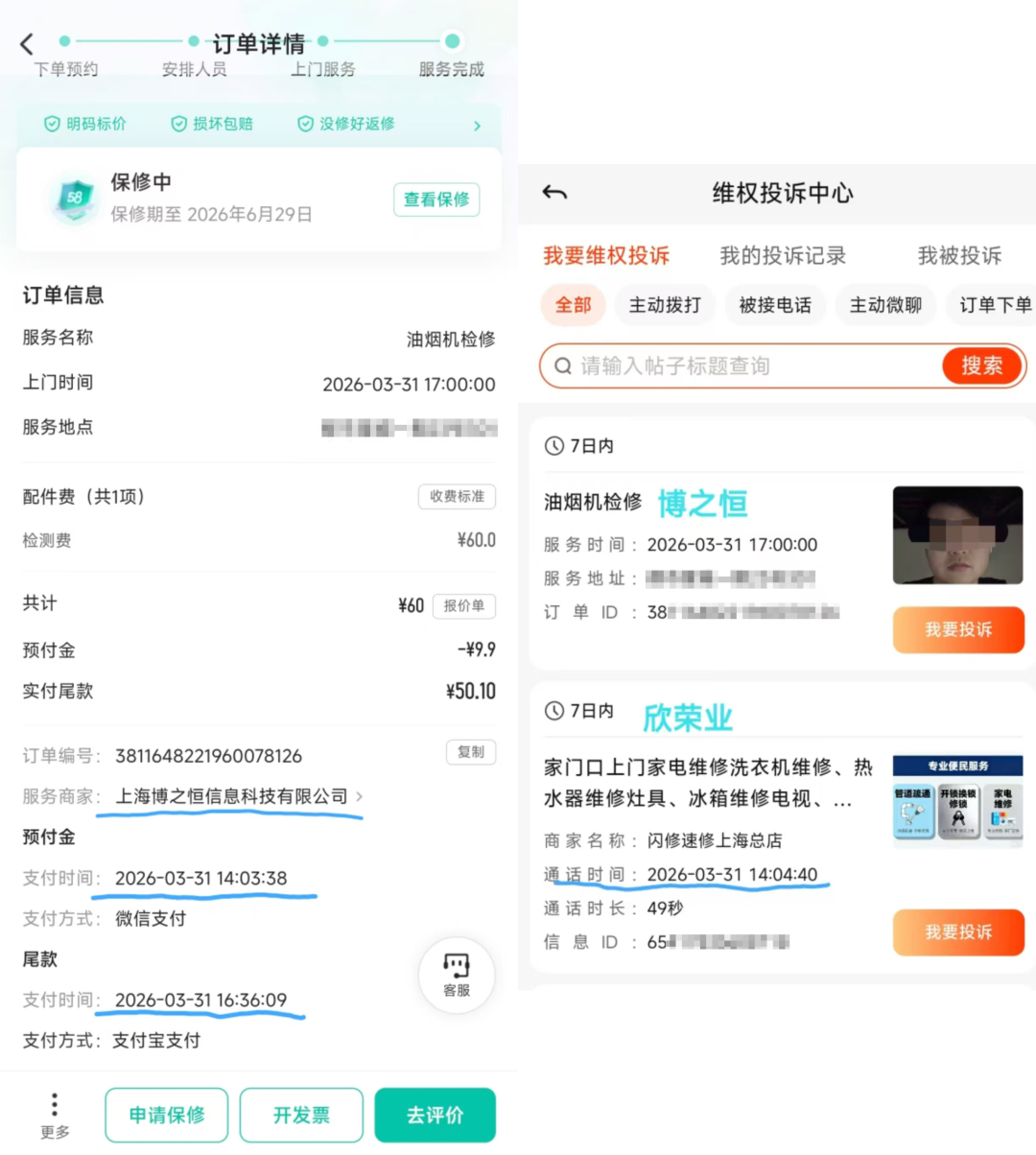This screenshot has width=1036, height=1155.
Task: Tap the 安排人员 step label
Action: click(x=195, y=69)
